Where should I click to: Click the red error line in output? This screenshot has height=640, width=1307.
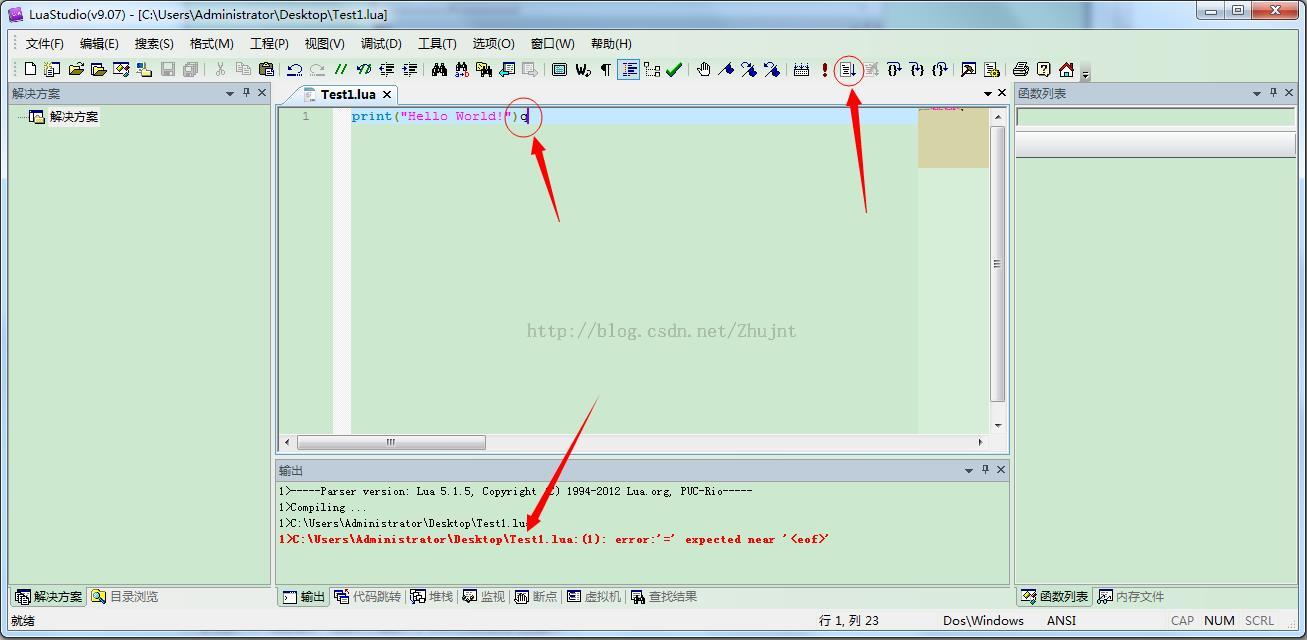554,539
